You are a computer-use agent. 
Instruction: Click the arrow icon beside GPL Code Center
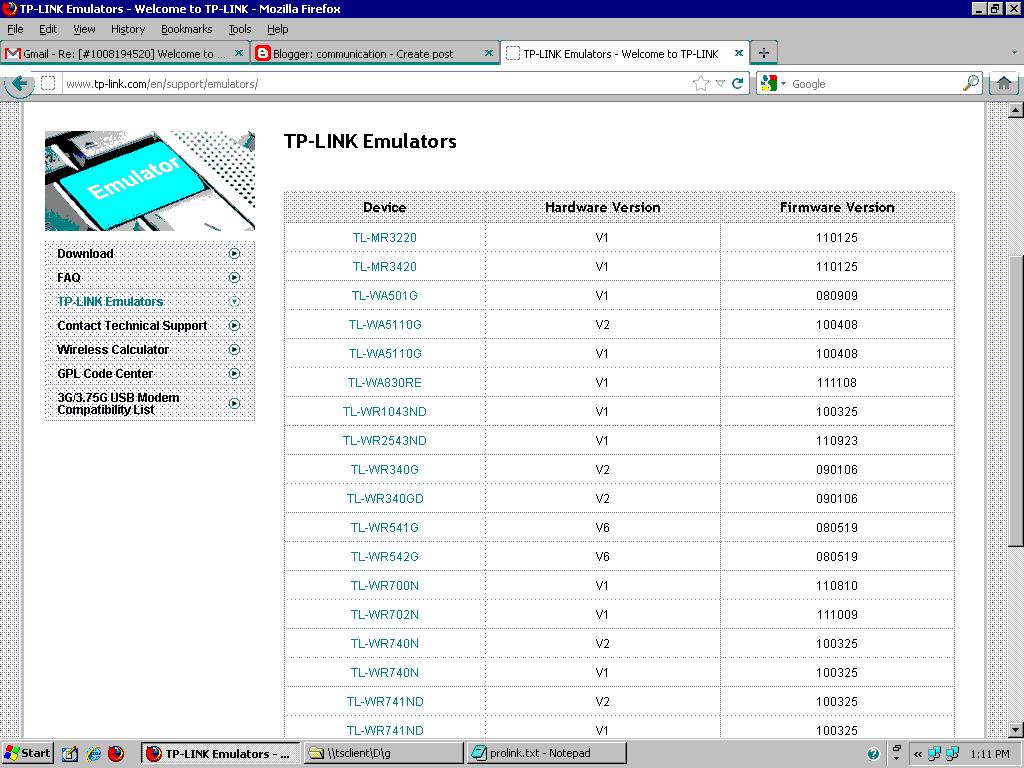click(234, 374)
